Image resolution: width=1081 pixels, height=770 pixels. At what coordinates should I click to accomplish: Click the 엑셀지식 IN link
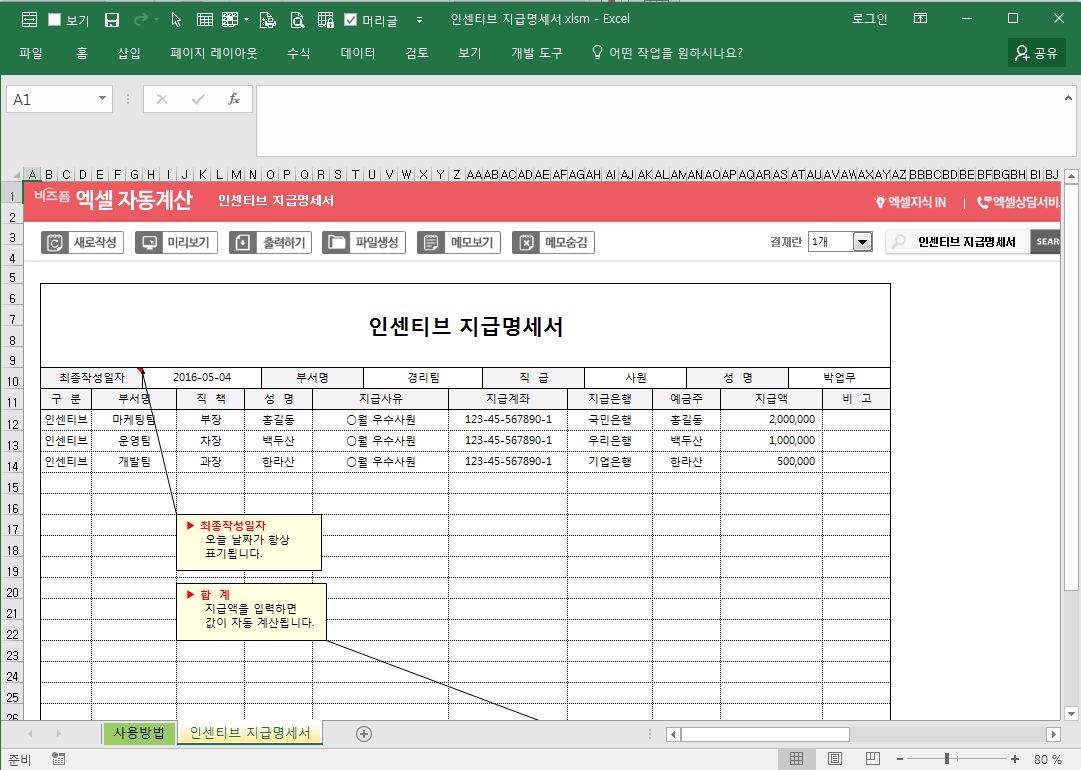coord(911,202)
